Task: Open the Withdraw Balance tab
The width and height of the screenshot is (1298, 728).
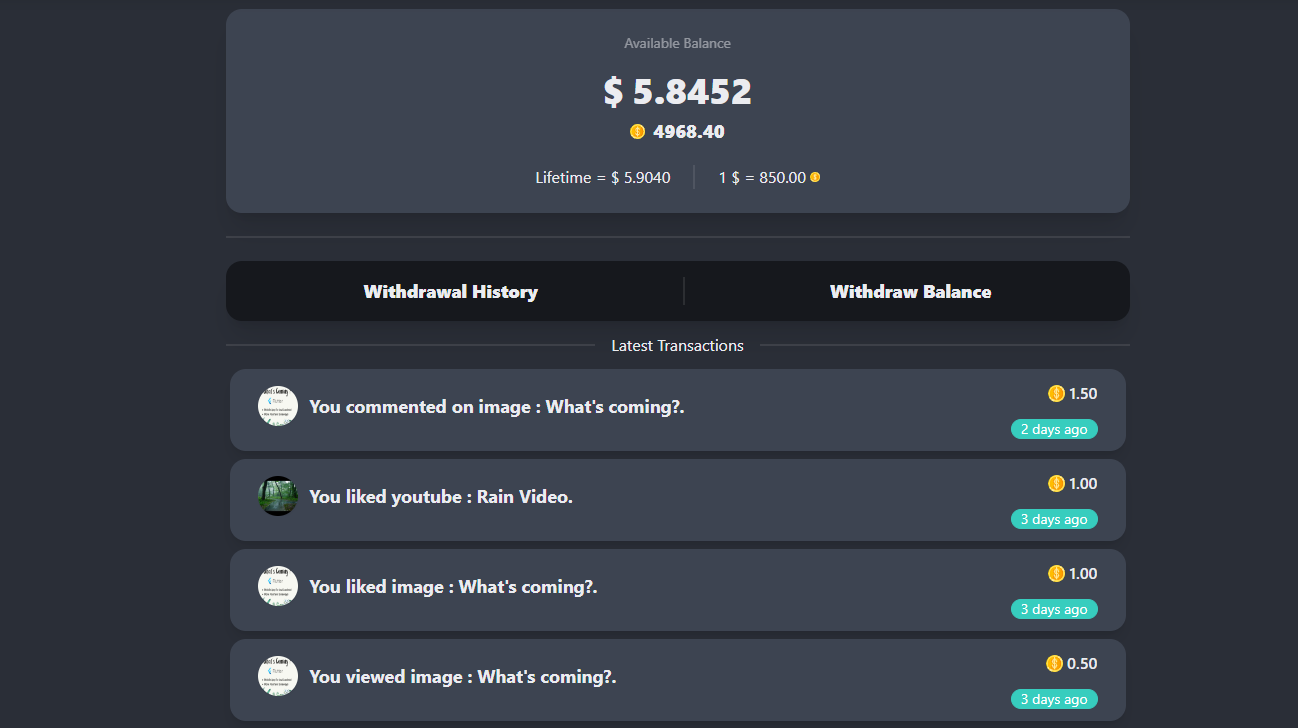Action: click(x=910, y=292)
